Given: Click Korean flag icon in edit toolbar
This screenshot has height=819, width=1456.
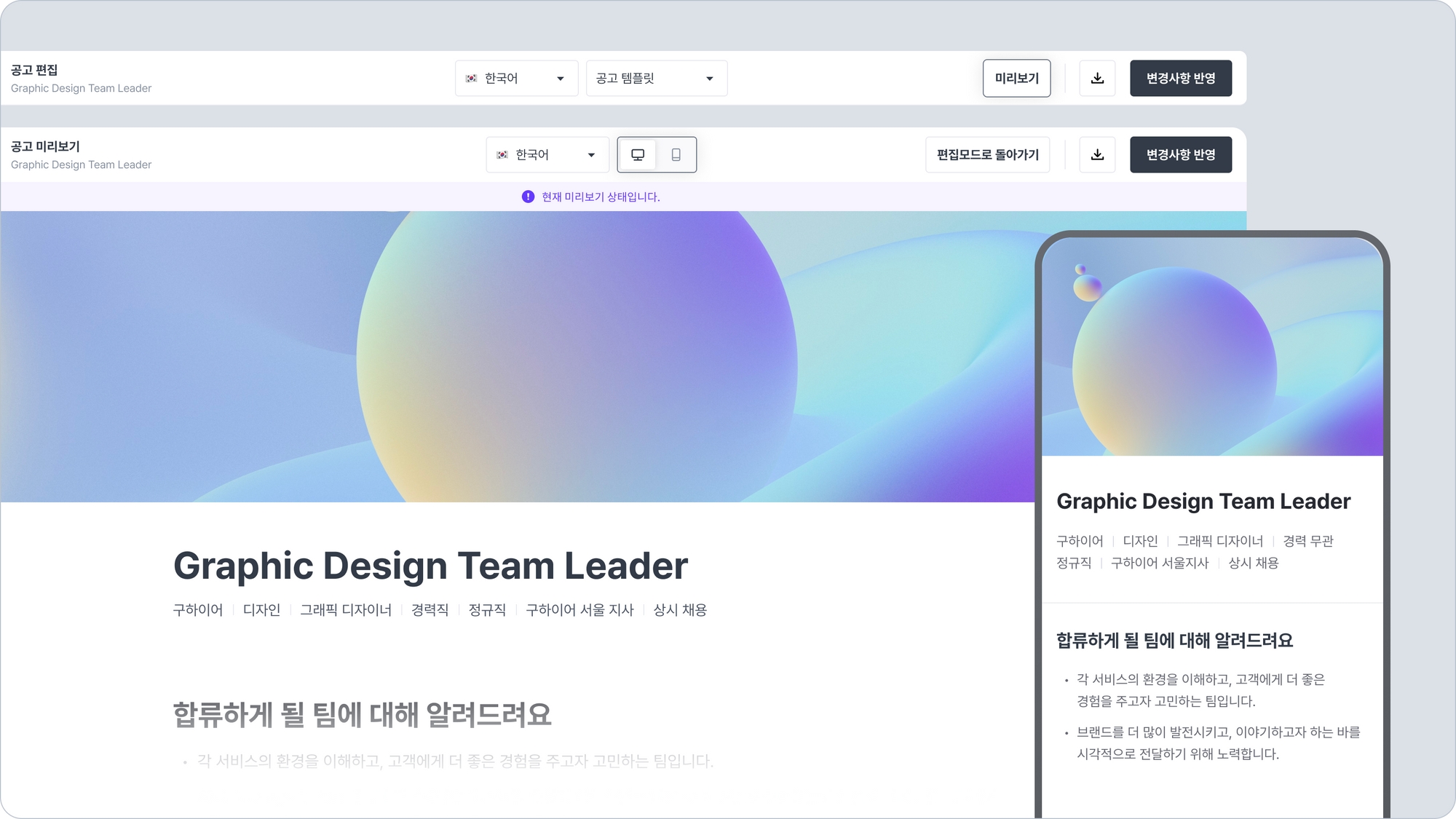Looking at the screenshot, I should [471, 79].
